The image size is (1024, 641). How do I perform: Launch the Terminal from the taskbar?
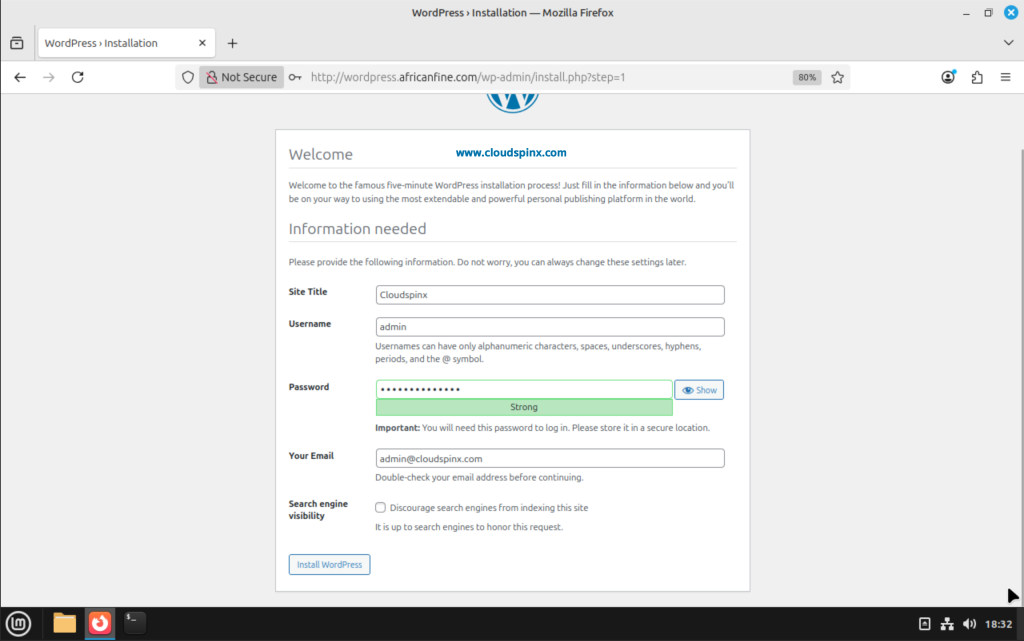[x=135, y=622]
